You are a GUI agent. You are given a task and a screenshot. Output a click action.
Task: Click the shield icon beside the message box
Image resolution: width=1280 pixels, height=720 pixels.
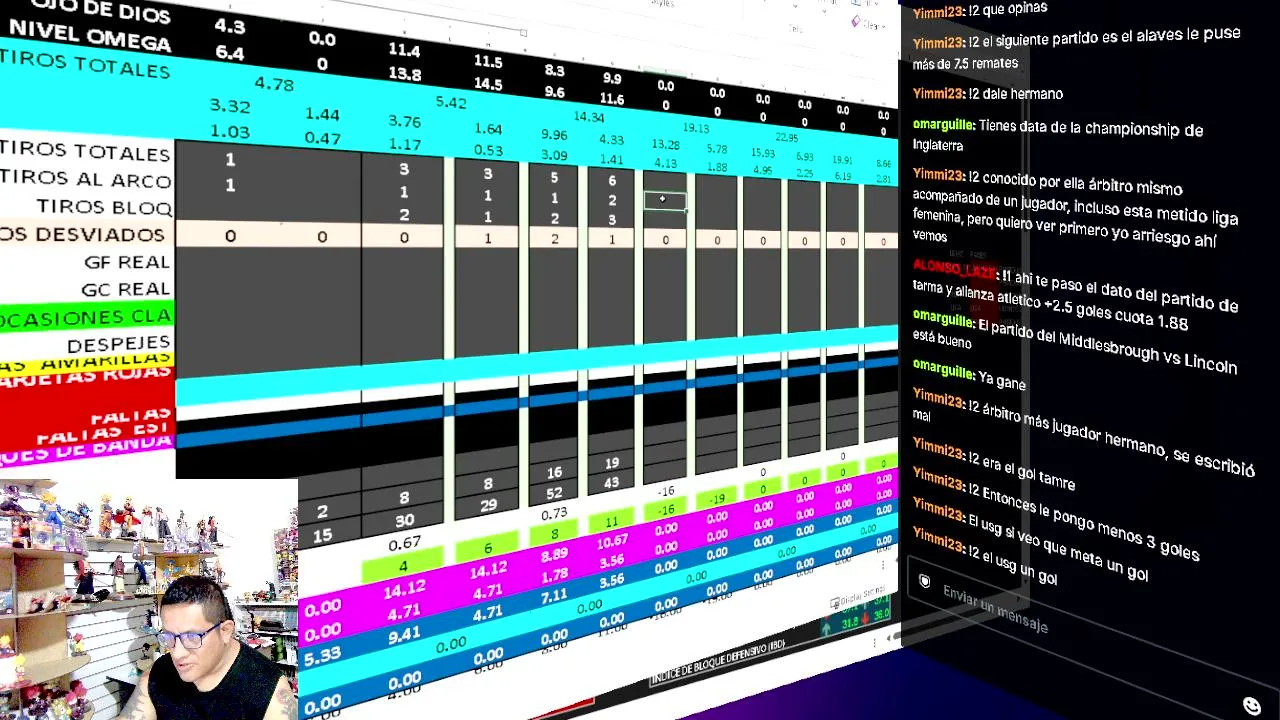point(925,581)
